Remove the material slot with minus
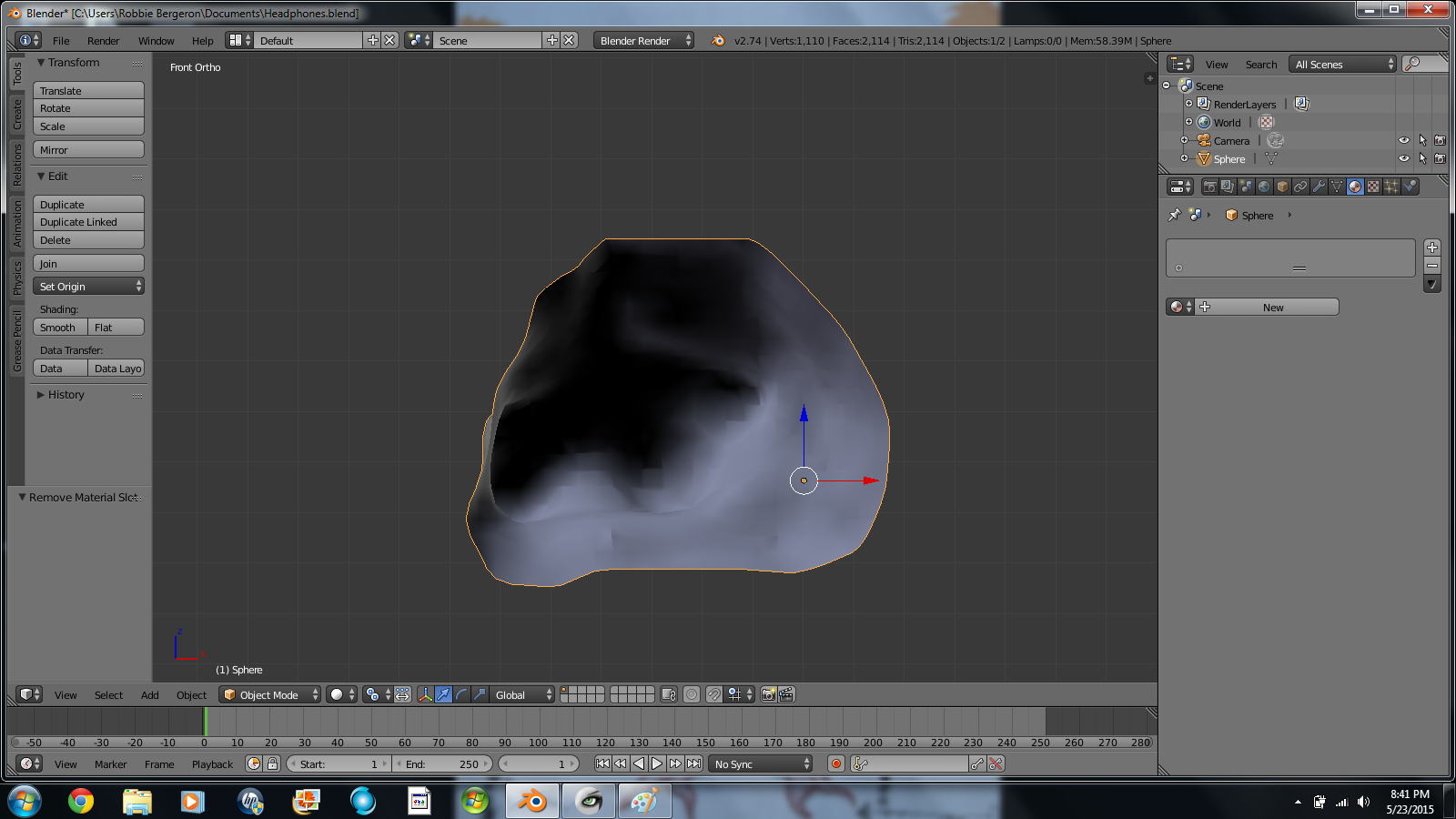This screenshot has width=1456, height=819. tap(1432, 266)
